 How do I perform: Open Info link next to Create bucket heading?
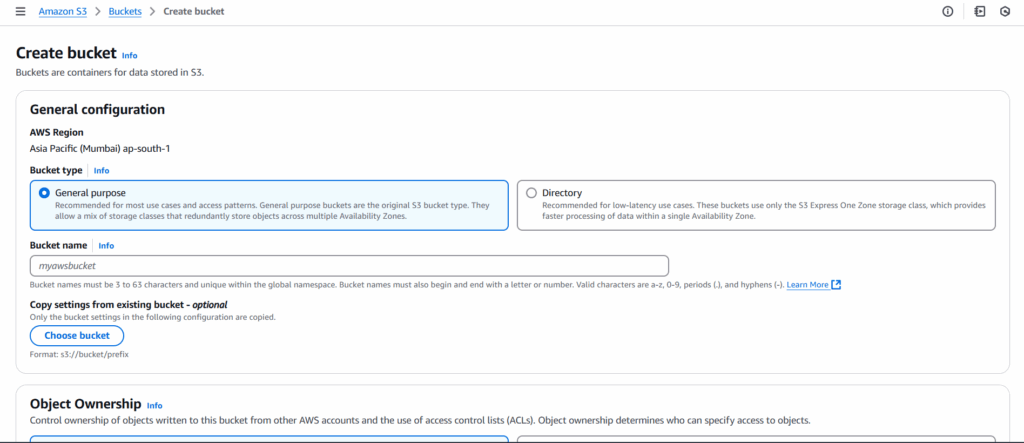pos(129,56)
